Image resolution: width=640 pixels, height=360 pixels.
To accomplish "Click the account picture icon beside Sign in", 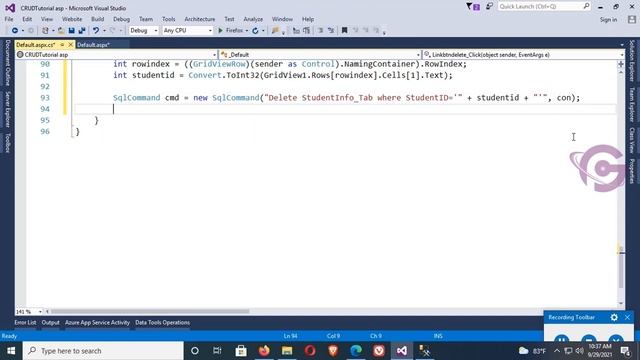I will coord(632,19).
